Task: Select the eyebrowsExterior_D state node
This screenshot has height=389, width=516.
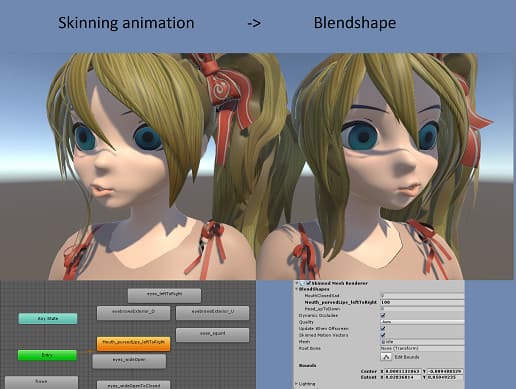Action: 133,313
